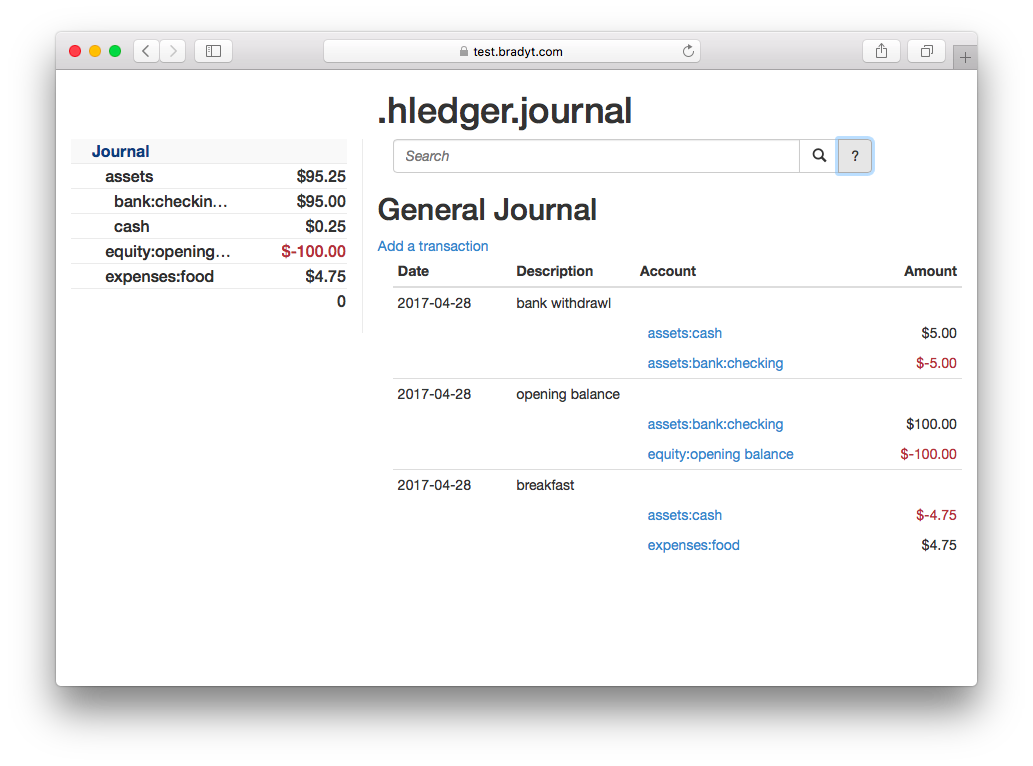Reload the page with the refresh icon

688,51
